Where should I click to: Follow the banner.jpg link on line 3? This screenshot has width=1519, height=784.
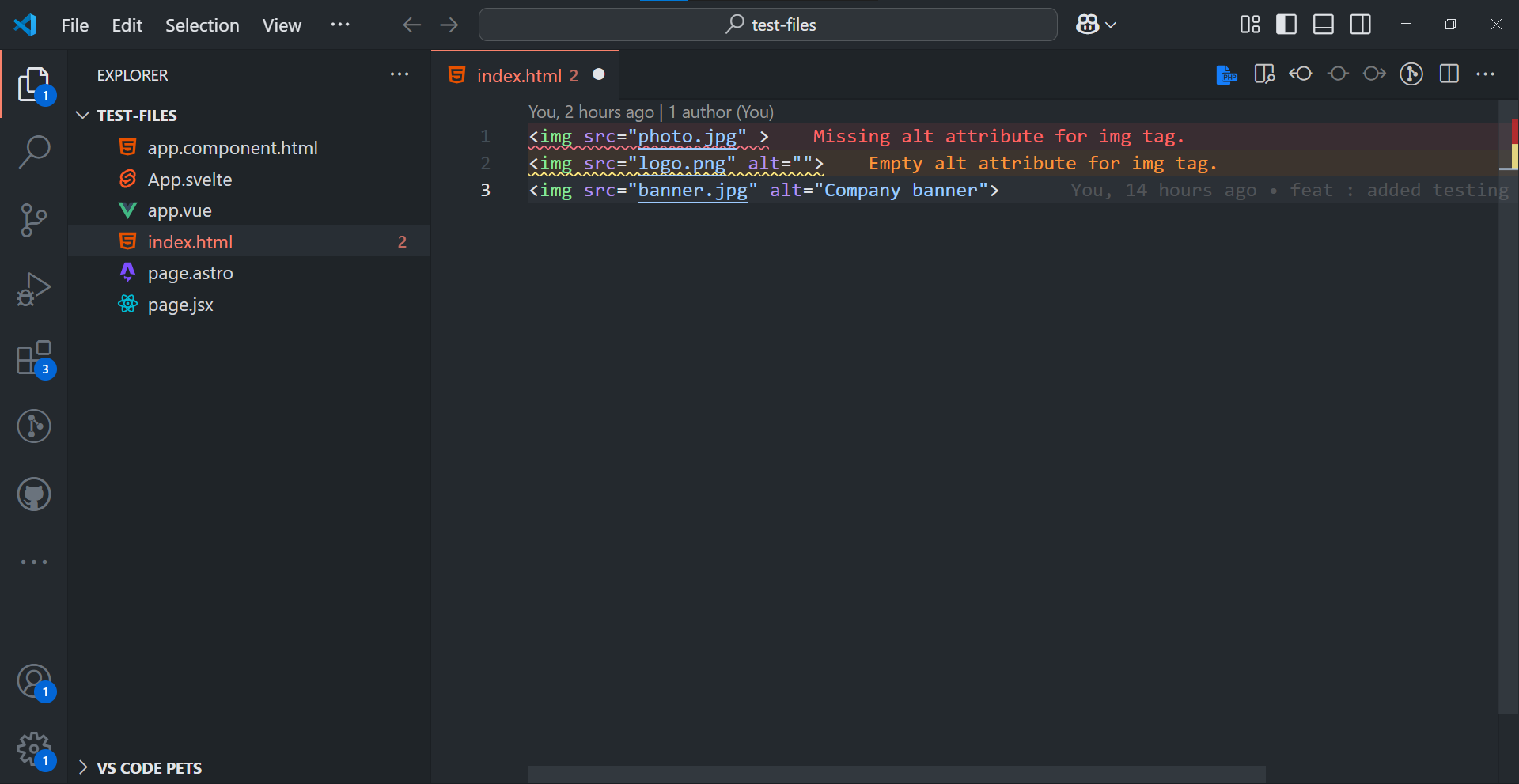(x=692, y=190)
